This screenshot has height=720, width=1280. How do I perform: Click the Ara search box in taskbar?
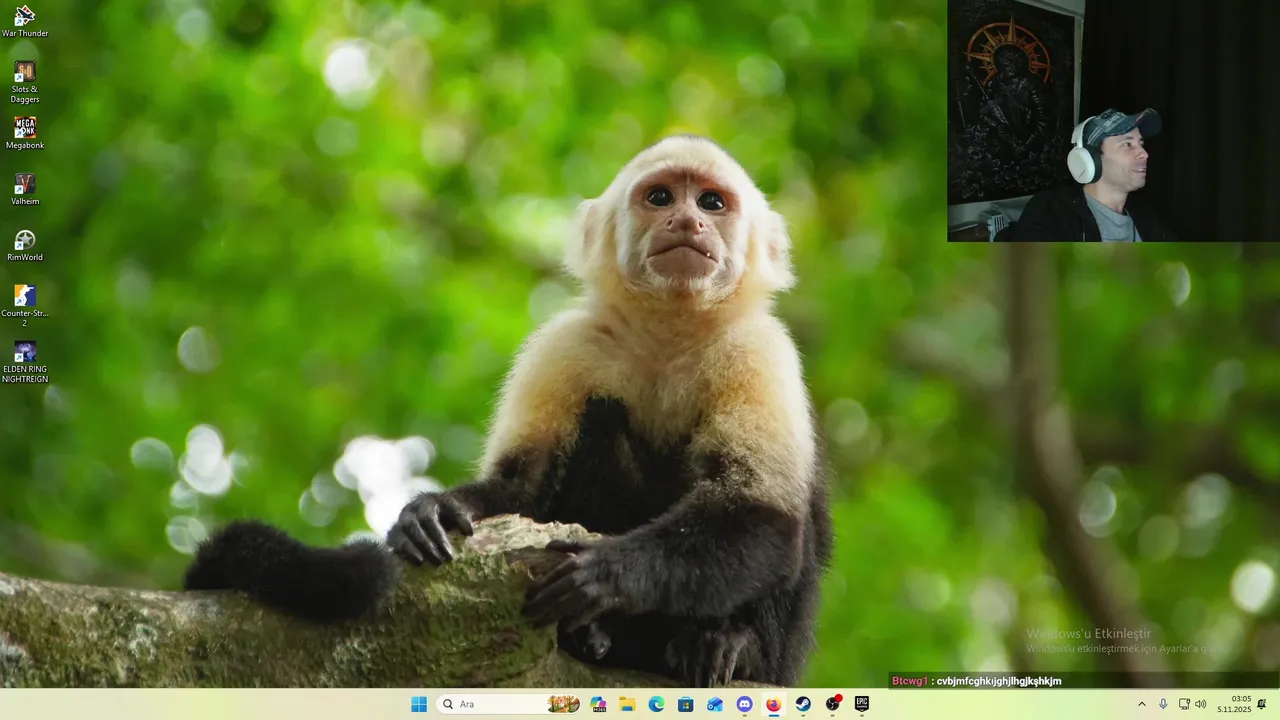click(x=509, y=704)
